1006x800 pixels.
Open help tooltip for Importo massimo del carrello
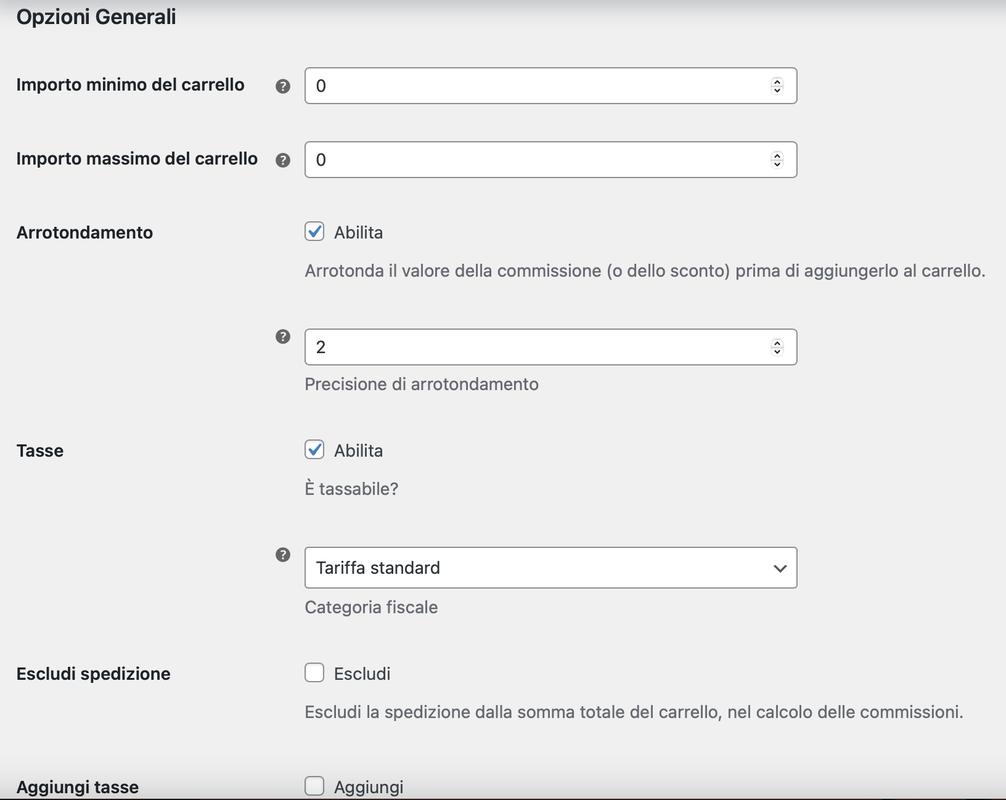coord(283,160)
